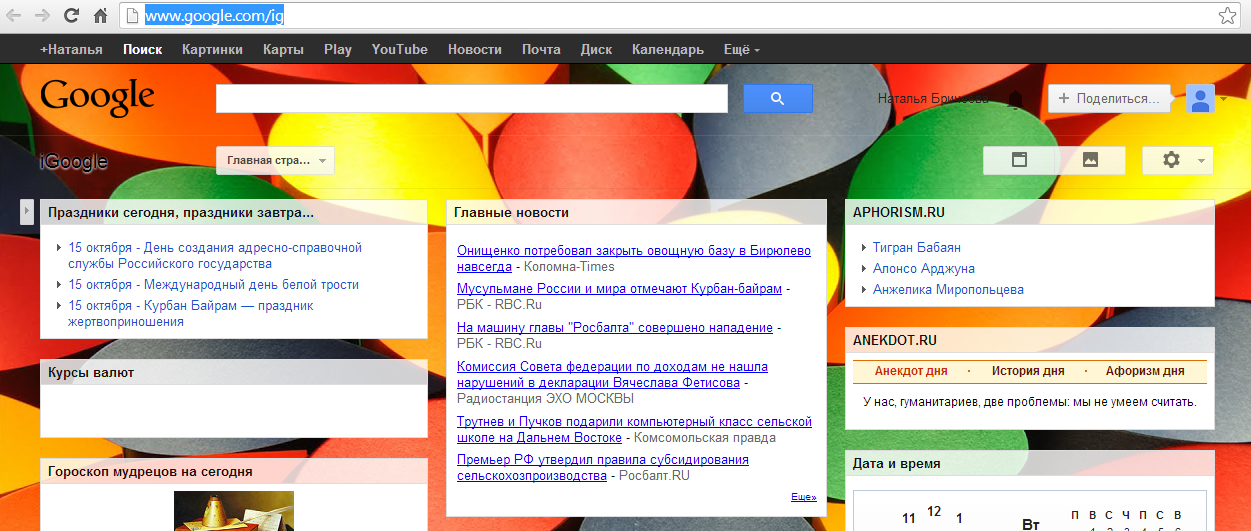Open news about Онищенко овощную базу

tap(634, 258)
